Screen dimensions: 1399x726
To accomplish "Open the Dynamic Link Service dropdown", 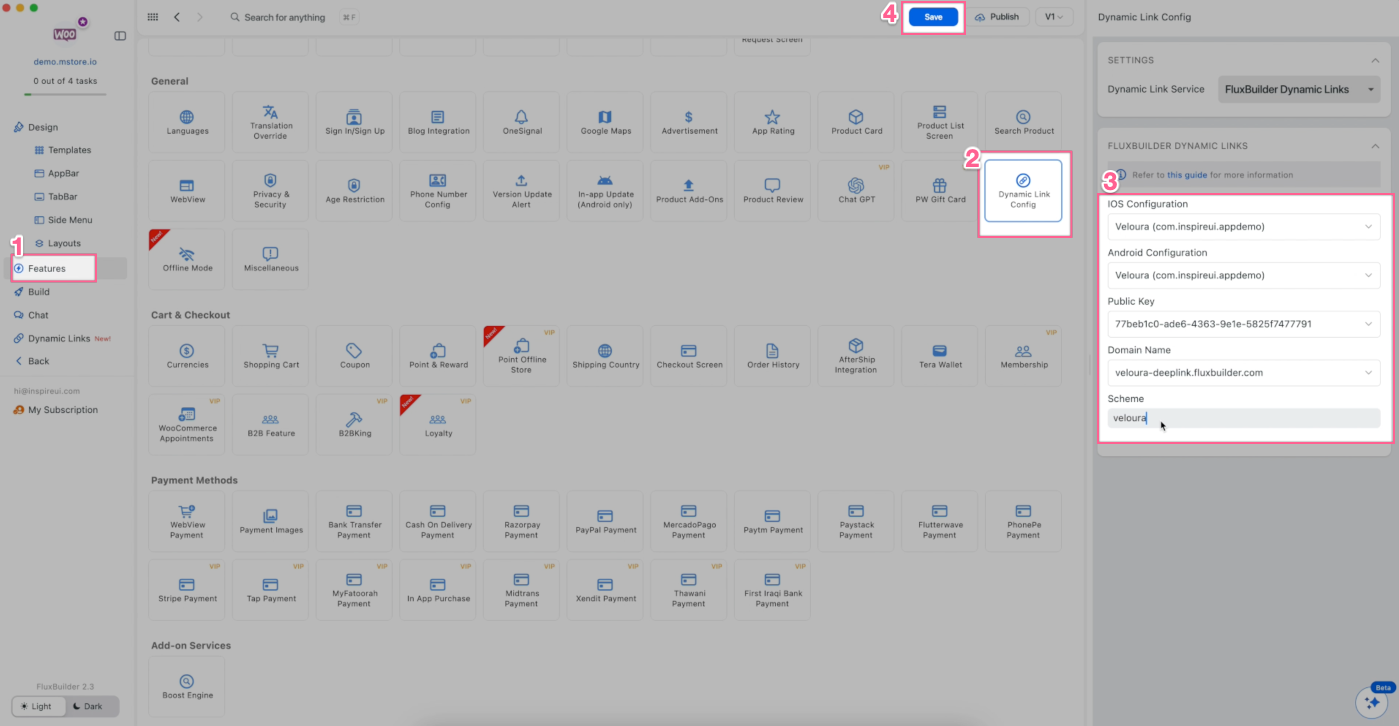I will coord(1300,89).
